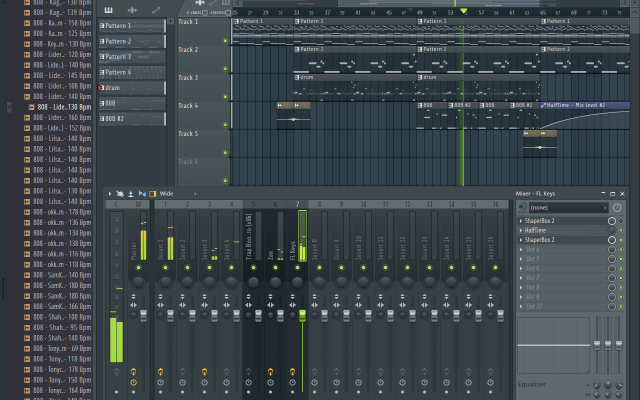This screenshot has width=640, height=400.
Task: Mute the FL Keys mixer track
Action: (297, 268)
